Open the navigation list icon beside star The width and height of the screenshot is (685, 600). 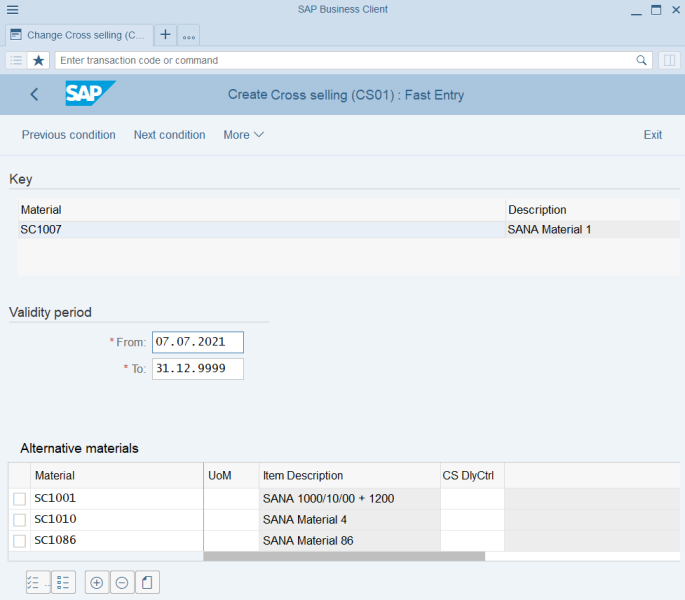[16, 60]
